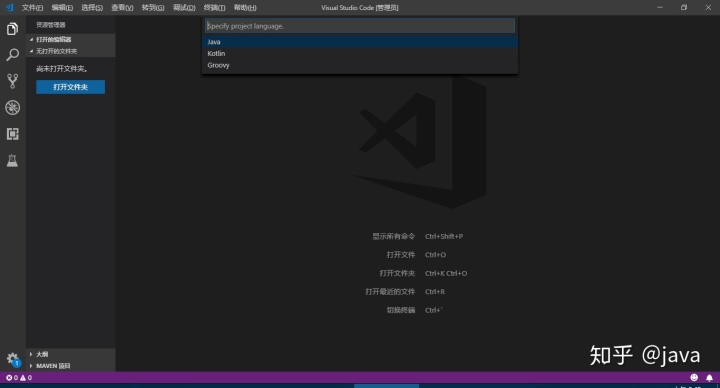Open the 转到(G) menu
Screen dimensions: 720x388
tap(153, 8)
